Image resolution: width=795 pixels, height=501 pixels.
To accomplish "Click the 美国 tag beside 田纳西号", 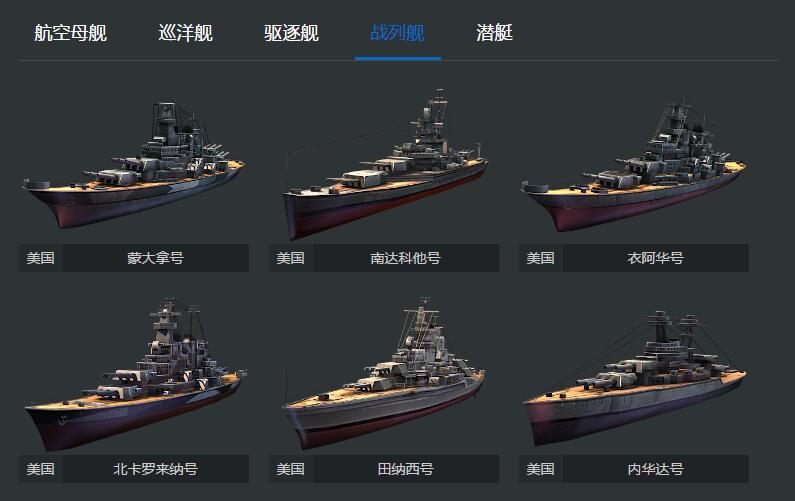I will click(291, 469).
